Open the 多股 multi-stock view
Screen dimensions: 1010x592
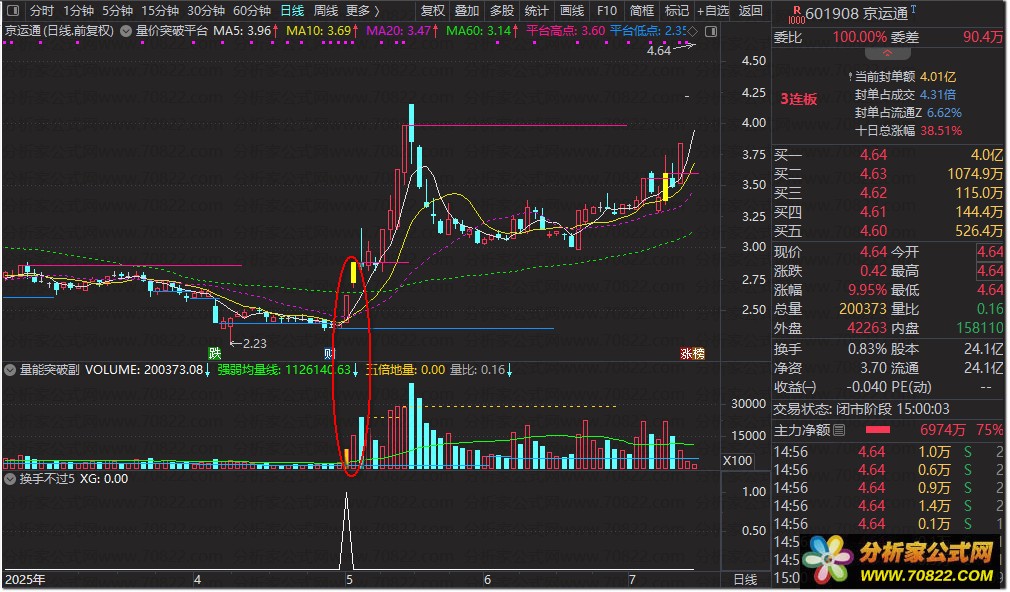tap(501, 10)
